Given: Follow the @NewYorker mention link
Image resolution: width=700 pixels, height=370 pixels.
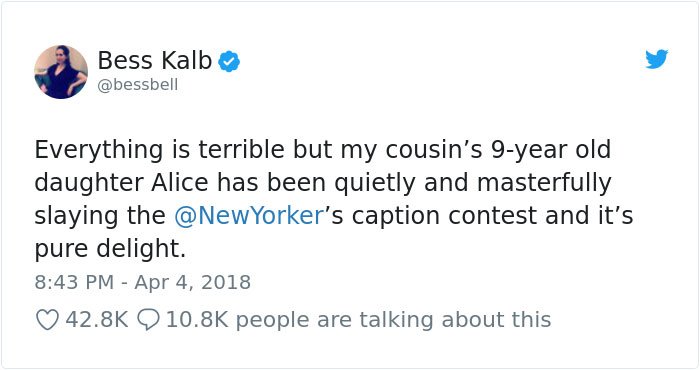Looking at the screenshot, I should (x=249, y=216).
